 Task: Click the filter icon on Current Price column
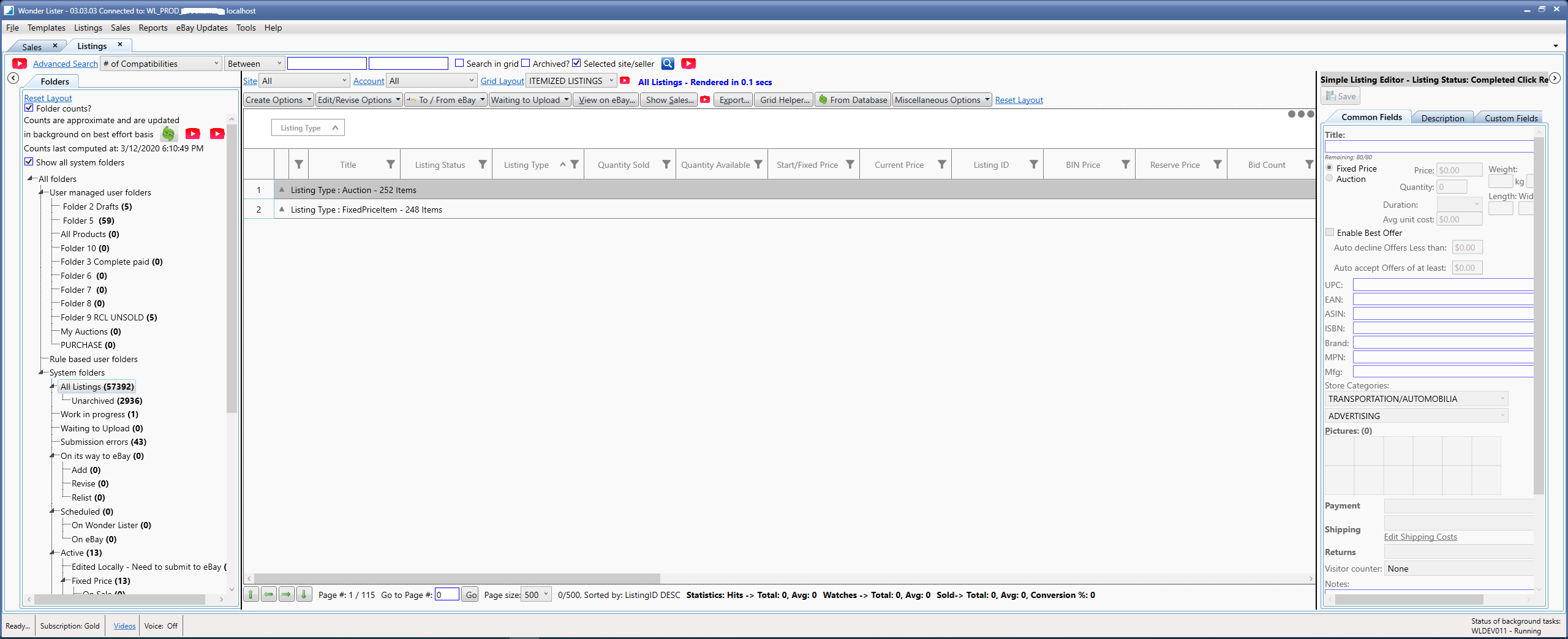[942, 164]
